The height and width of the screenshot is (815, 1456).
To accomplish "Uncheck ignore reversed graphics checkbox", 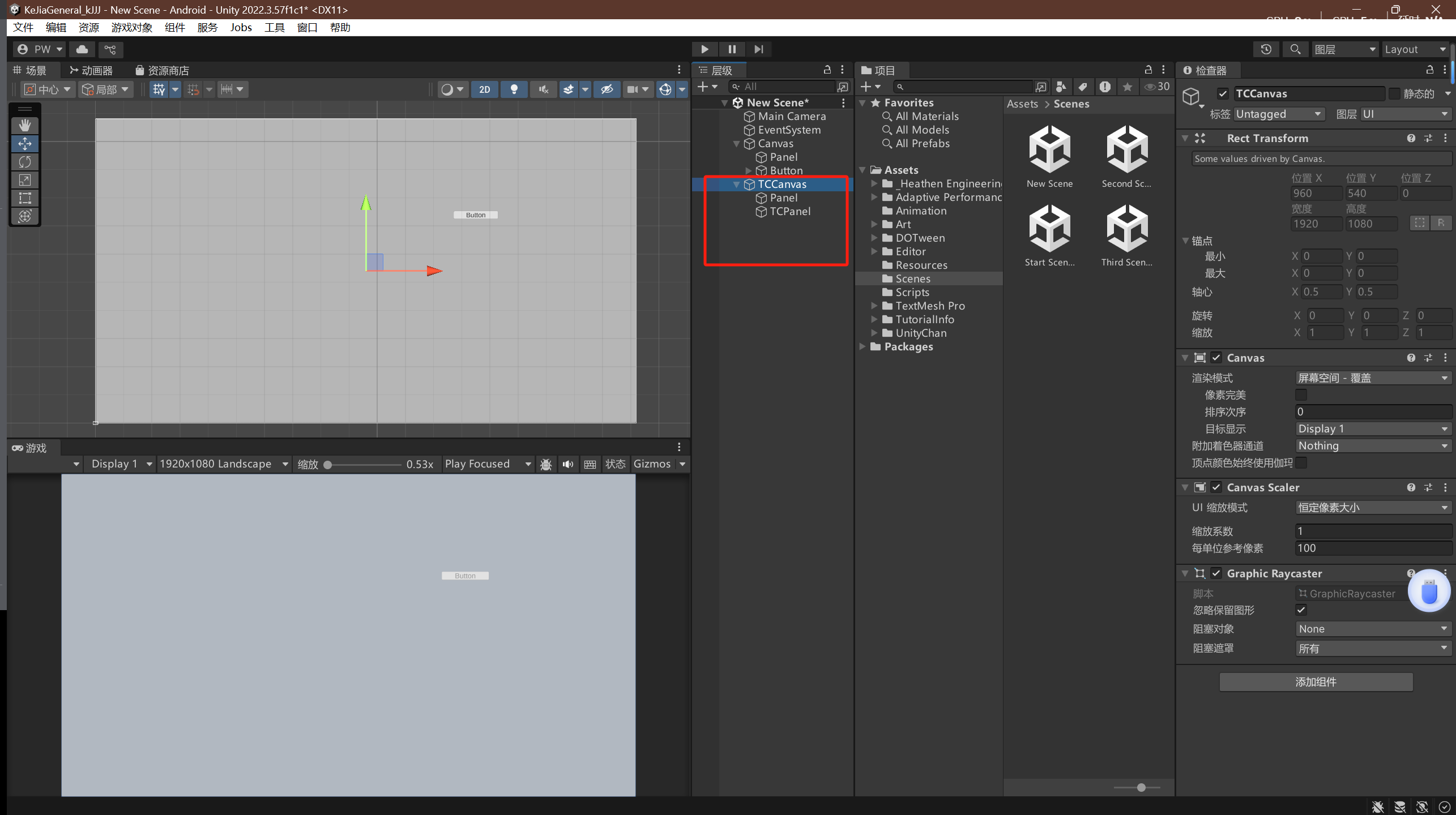I will tap(1301, 610).
